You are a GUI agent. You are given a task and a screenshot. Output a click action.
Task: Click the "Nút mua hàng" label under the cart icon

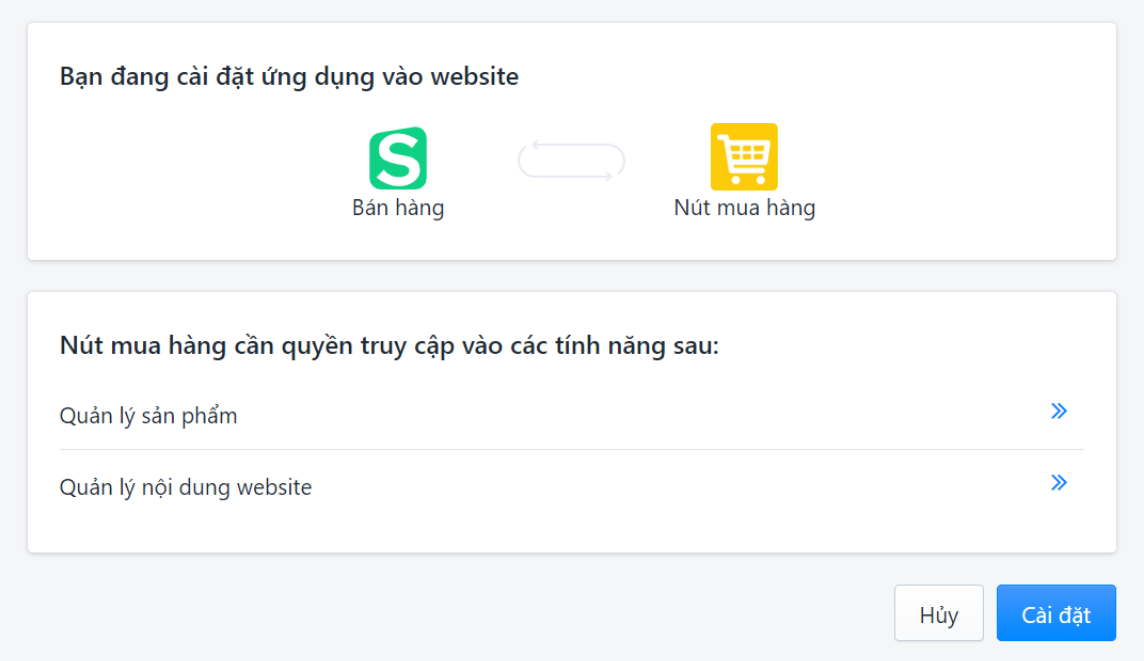[x=745, y=208]
